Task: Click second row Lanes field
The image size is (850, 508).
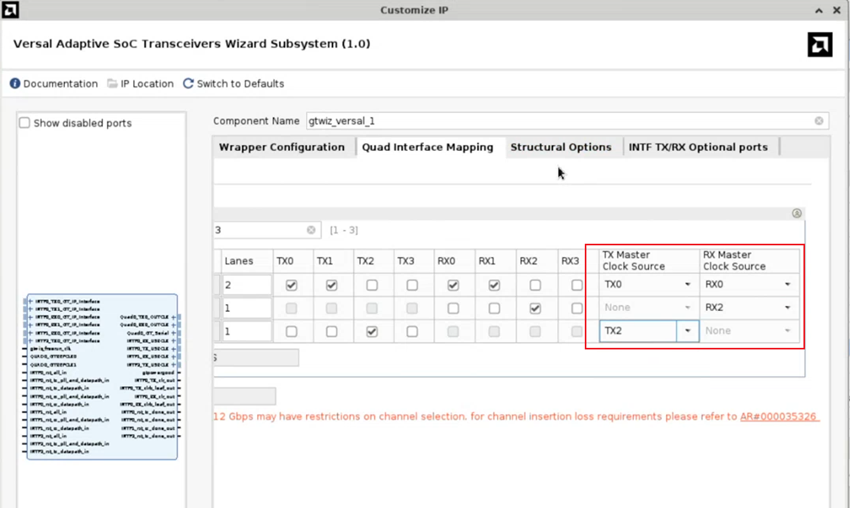Action: (x=247, y=308)
